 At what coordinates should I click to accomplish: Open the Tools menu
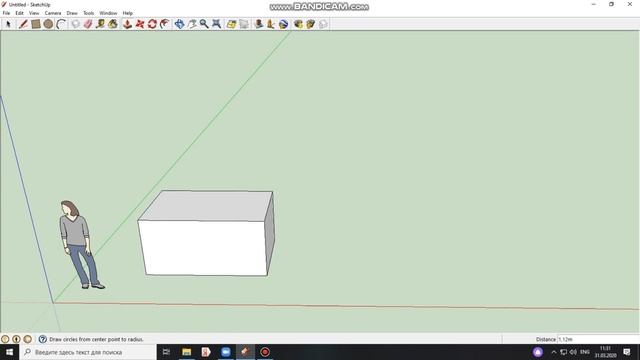coord(89,13)
